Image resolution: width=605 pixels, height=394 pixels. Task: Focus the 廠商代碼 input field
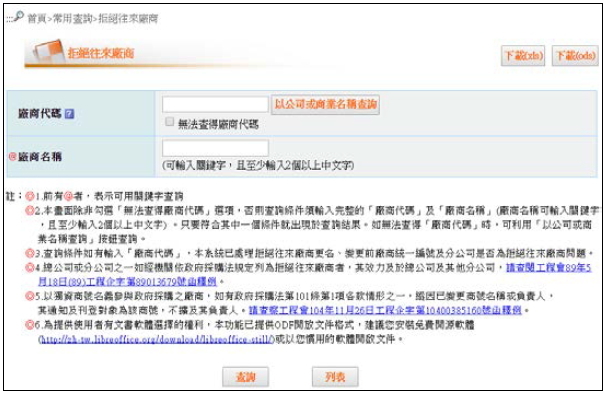[x=215, y=104]
